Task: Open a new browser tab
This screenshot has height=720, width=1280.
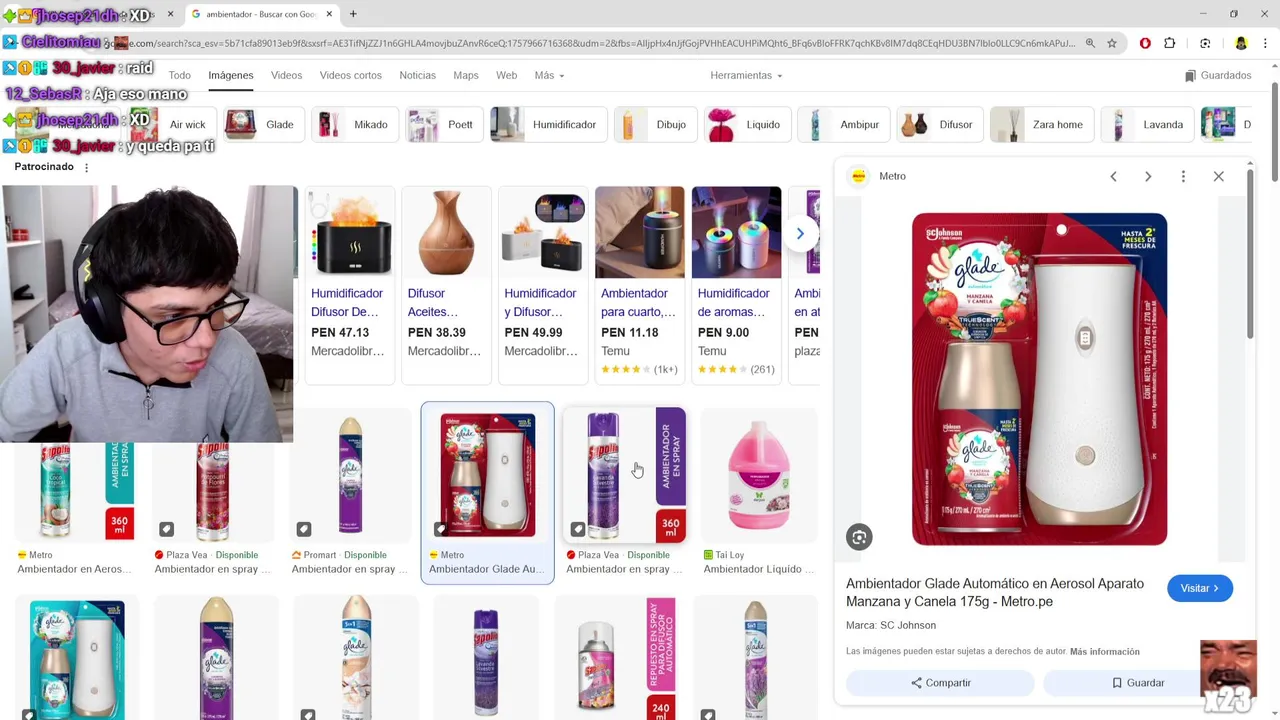Action: point(353,14)
